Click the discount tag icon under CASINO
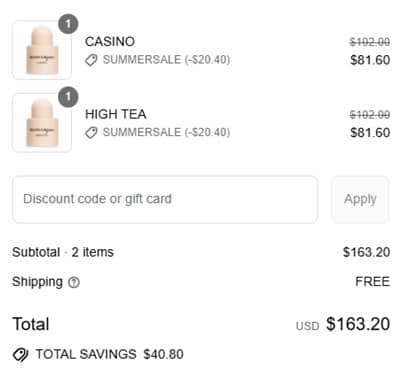 [x=91, y=60]
